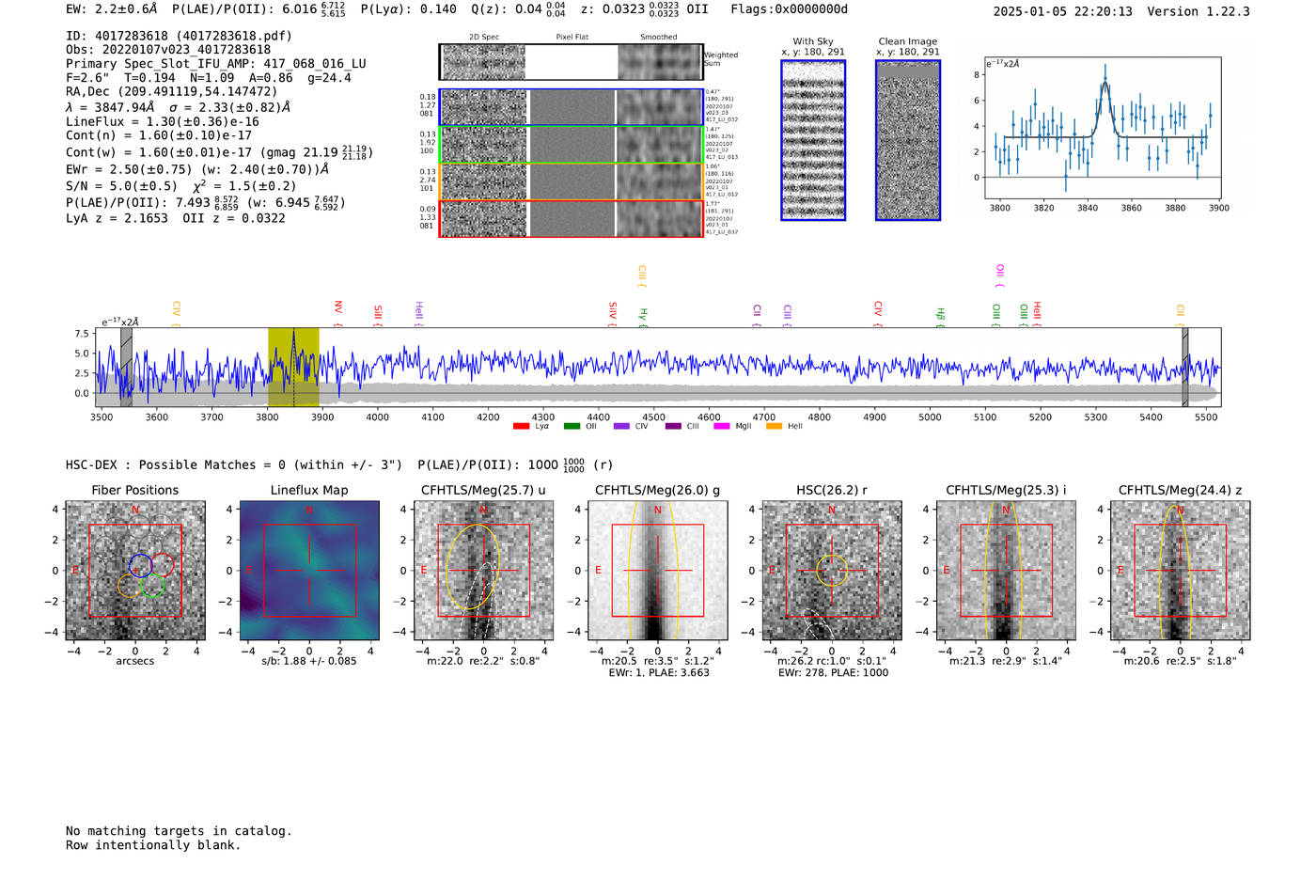Pick the dark purple CIII legend swatch
This screenshot has width=1316, height=896.
(673, 426)
